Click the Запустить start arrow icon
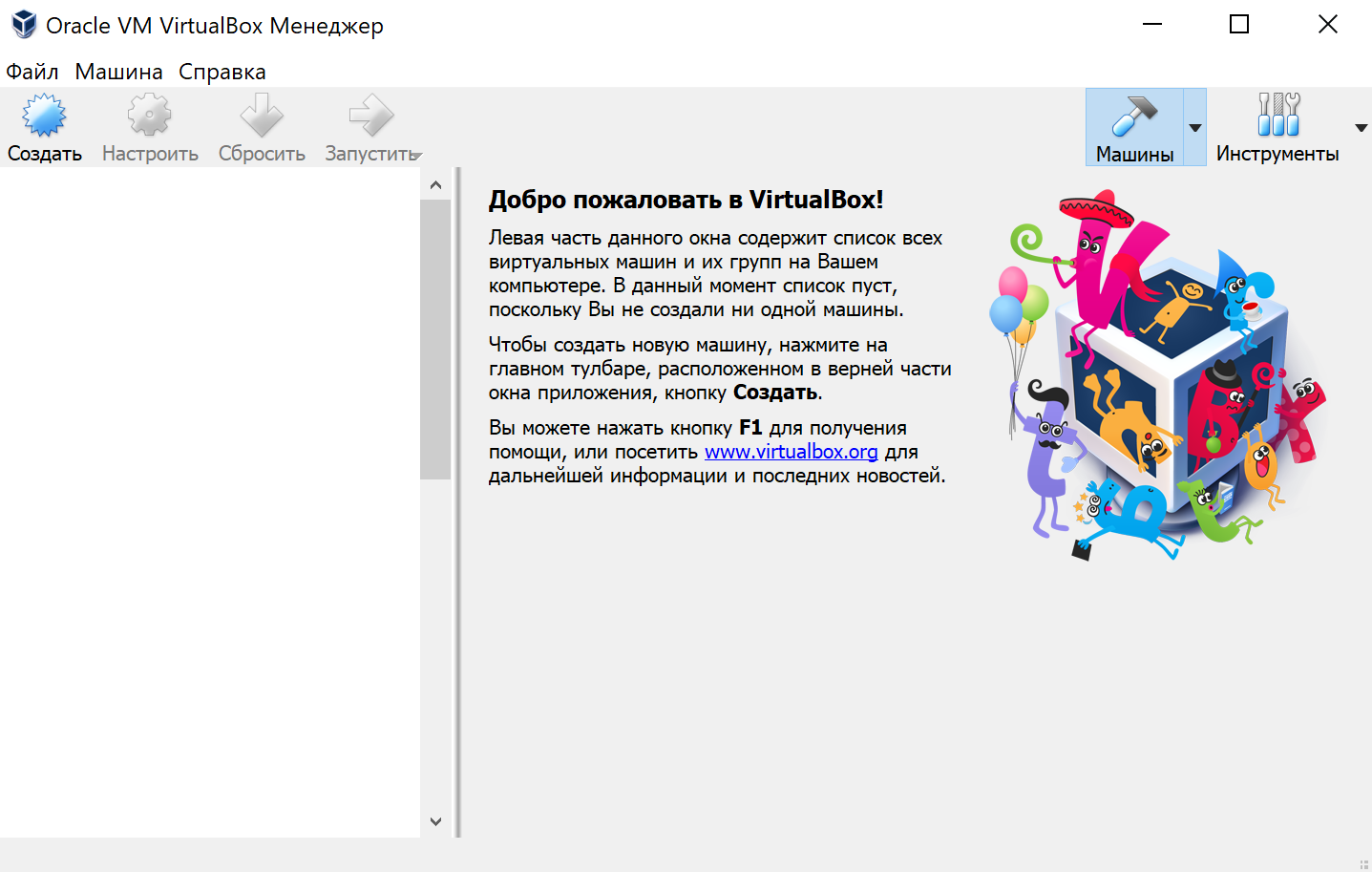Screen dimensions: 1372x872 click(368, 115)
